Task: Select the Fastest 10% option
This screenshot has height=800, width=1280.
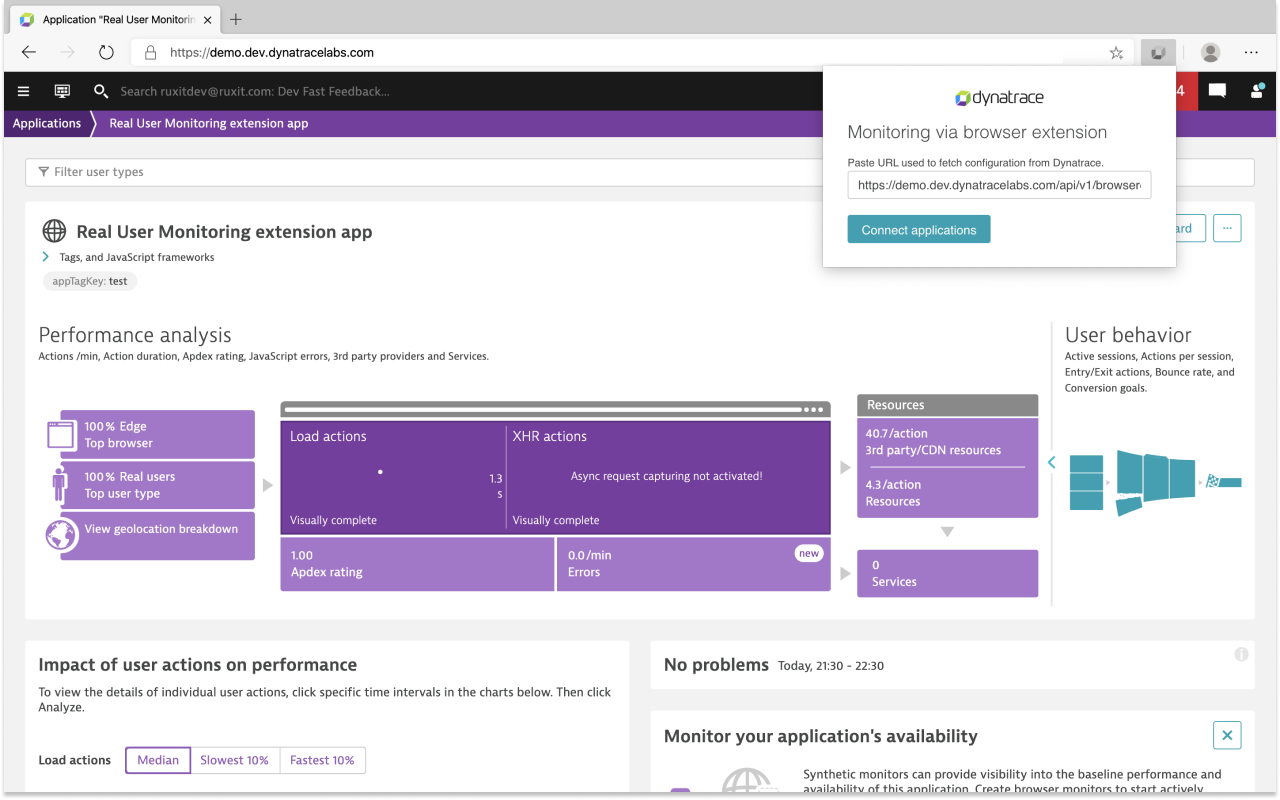Action: [x=322, y=760]
